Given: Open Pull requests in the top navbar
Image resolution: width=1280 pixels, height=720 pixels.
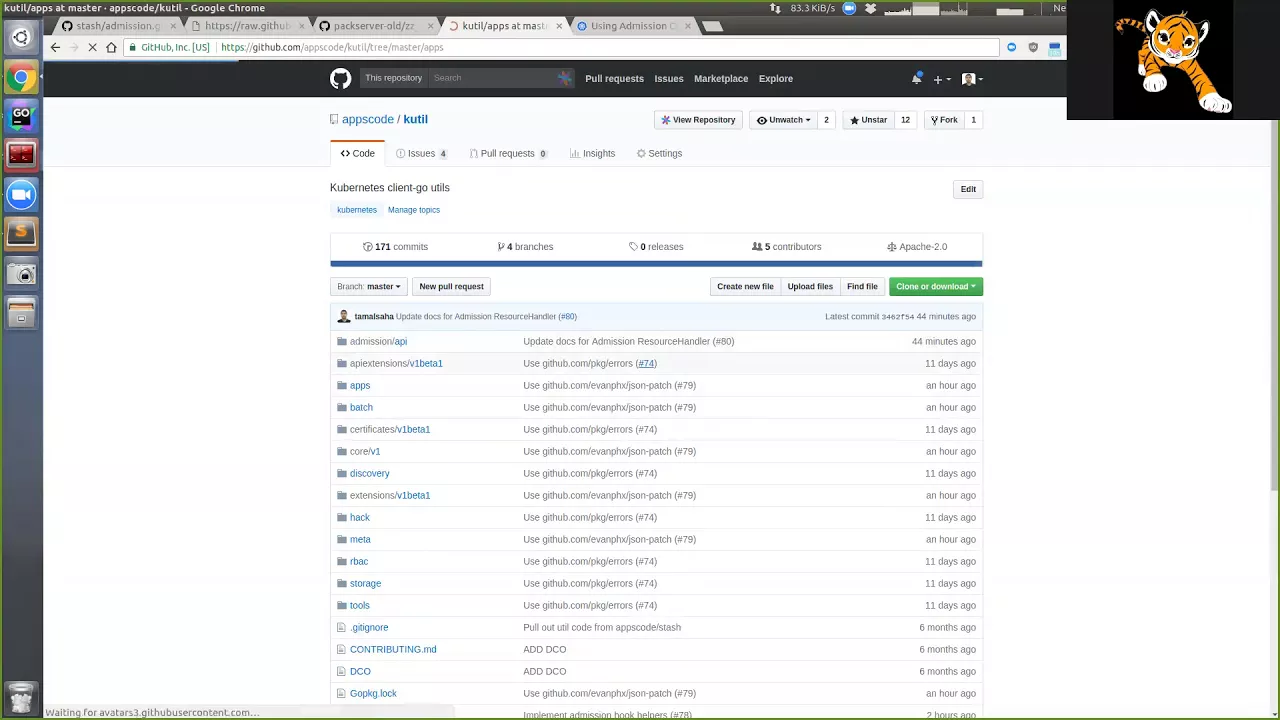Looking at the screenshot, I should pos(614,78).
